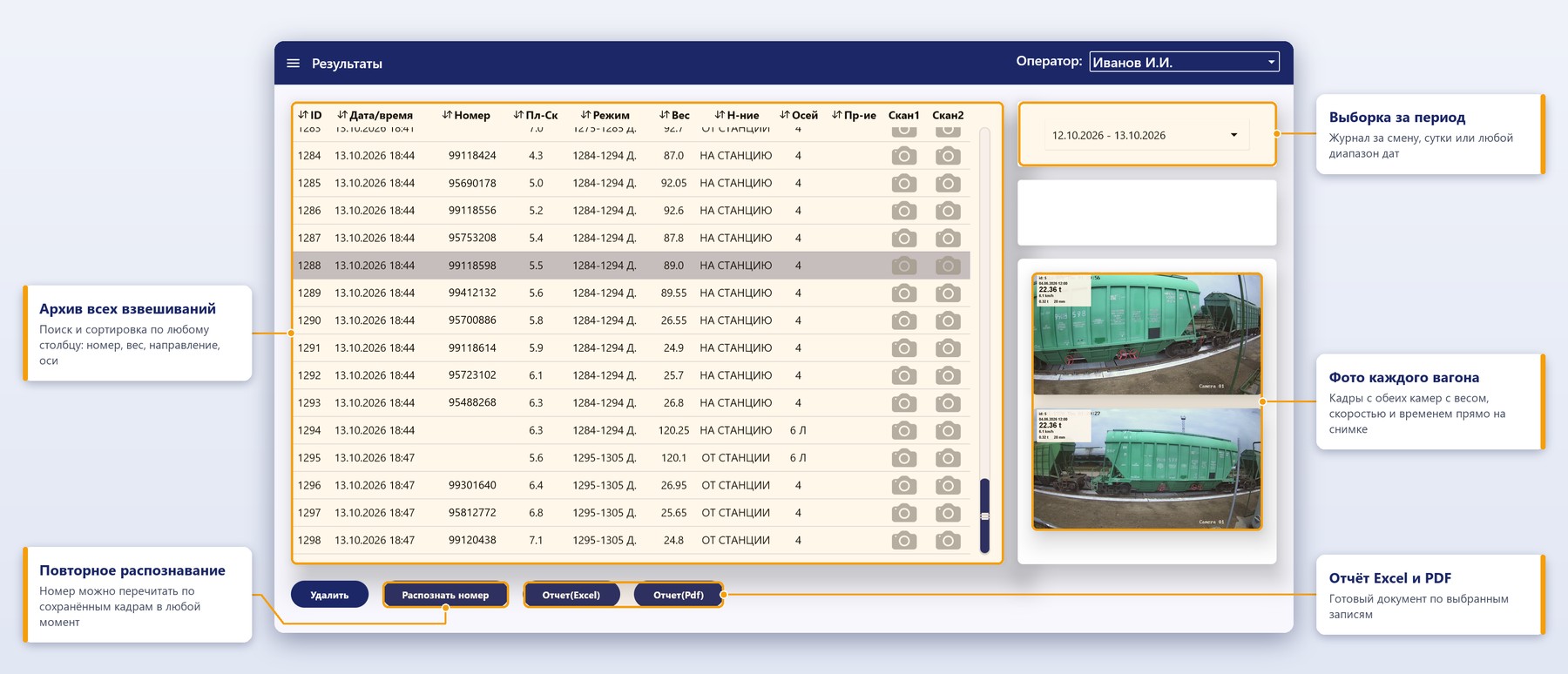Open Скан1 camera icon for row 1293
This screenshot has width=1568, height=674.
click(904, 403)
